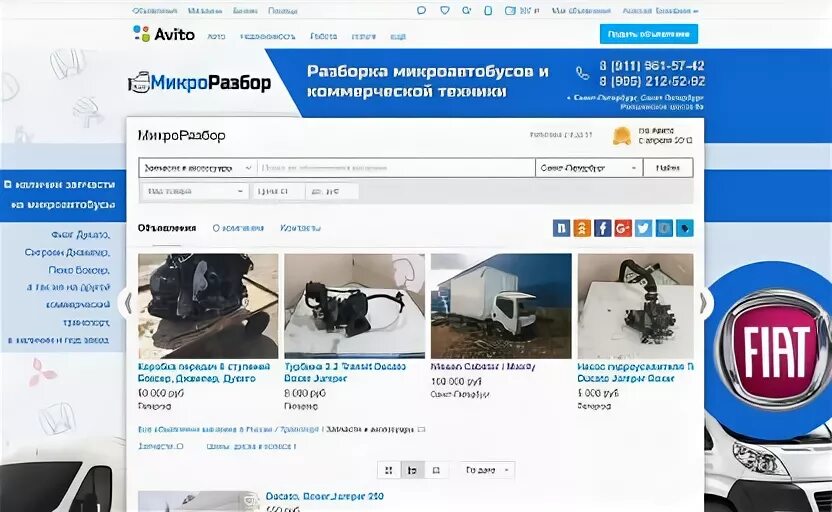Click the search text input field
This screenshot has width=832, height=512.
click(x=396, y=168)
